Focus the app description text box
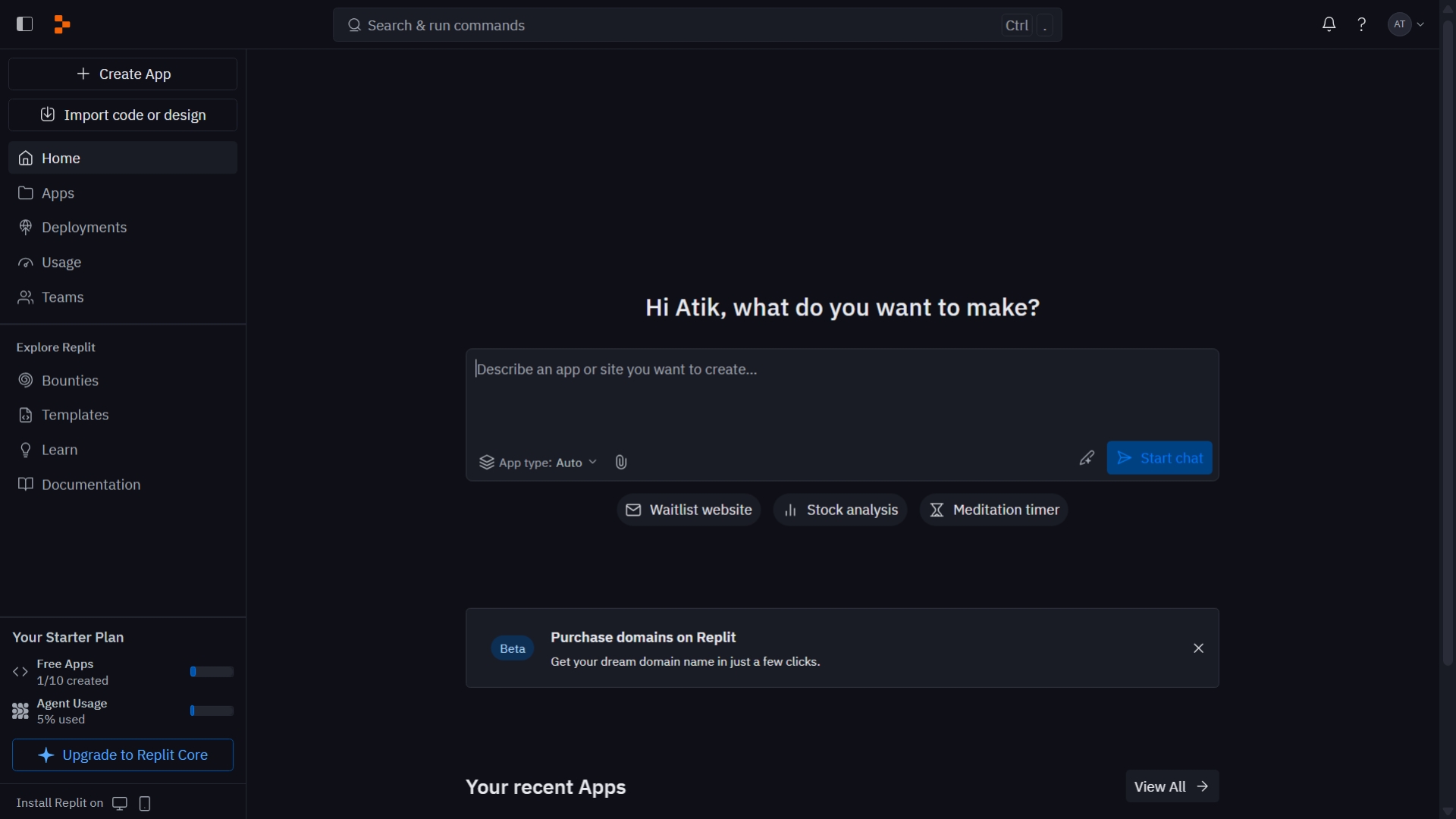The image size is (1456, 819). [842, 394]
